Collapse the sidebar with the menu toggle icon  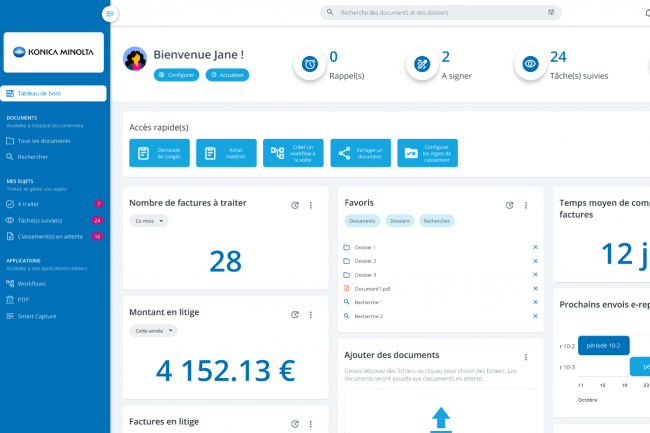110,14
